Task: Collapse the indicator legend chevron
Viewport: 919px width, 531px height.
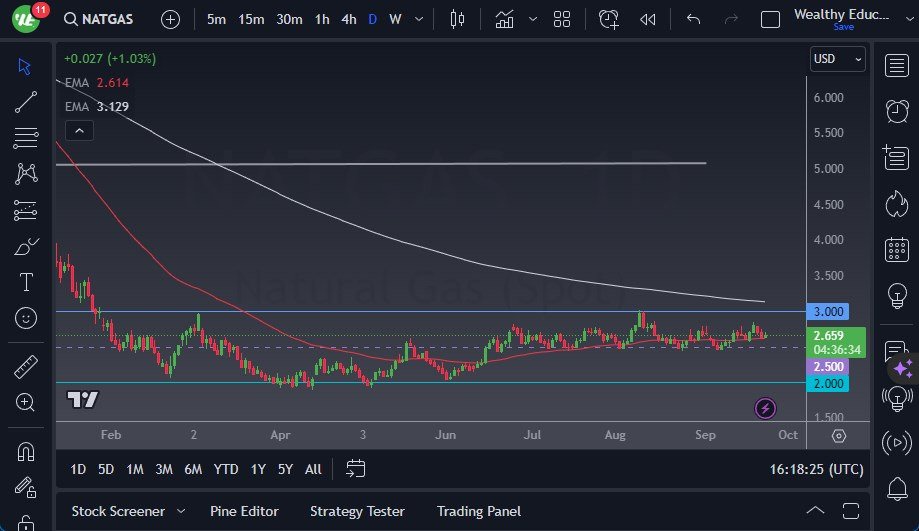Action: click(78, 130)
